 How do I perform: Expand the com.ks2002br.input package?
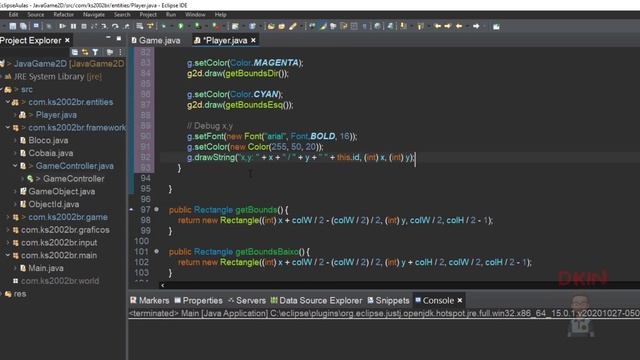coord(8,242)
